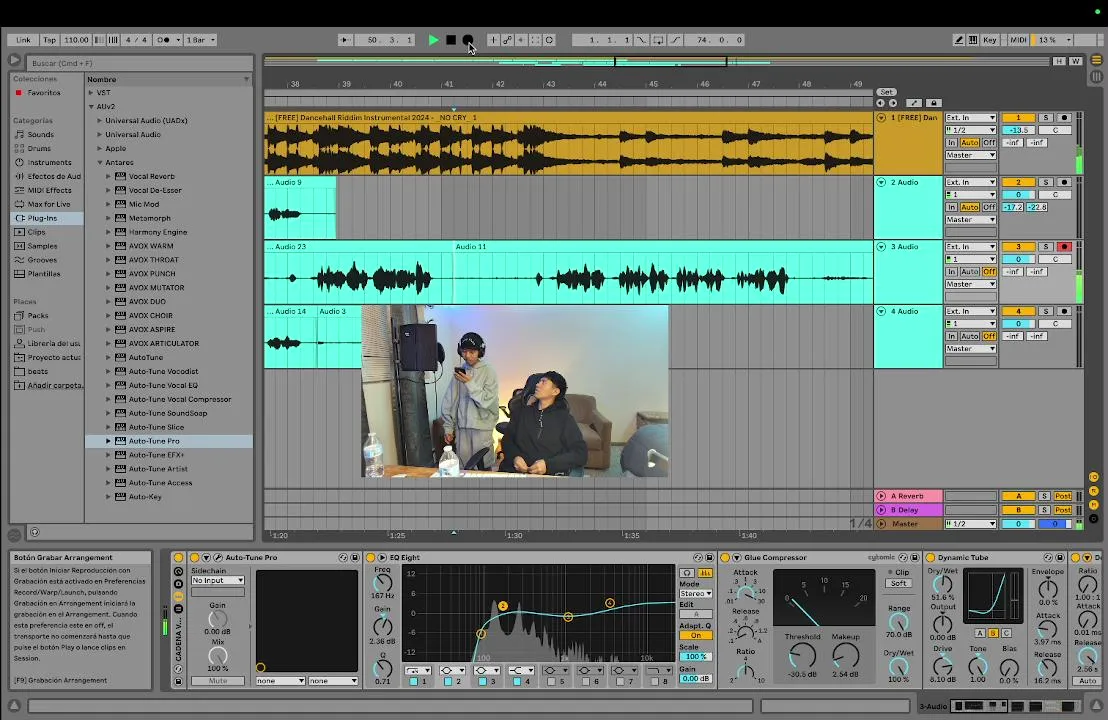The height and width of the screenshot is (720, 1108).
Task: Enable Key map mode
Action: 989,40
